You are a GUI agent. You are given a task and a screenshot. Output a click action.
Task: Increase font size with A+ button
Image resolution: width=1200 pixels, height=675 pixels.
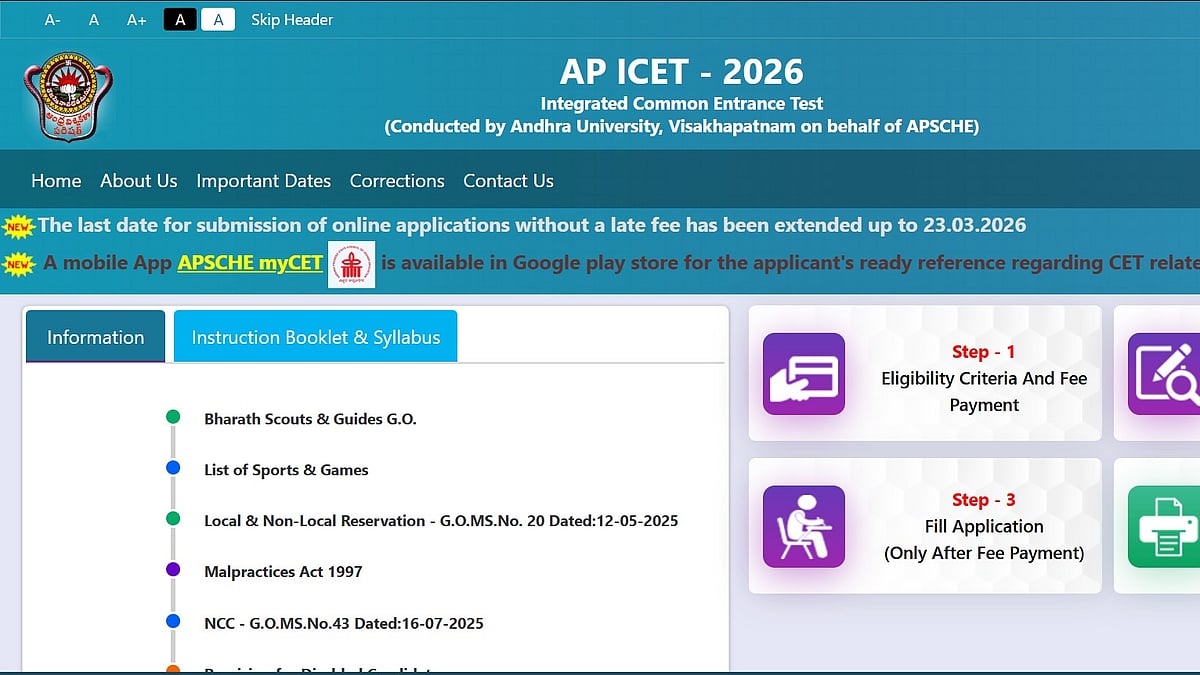137,20
